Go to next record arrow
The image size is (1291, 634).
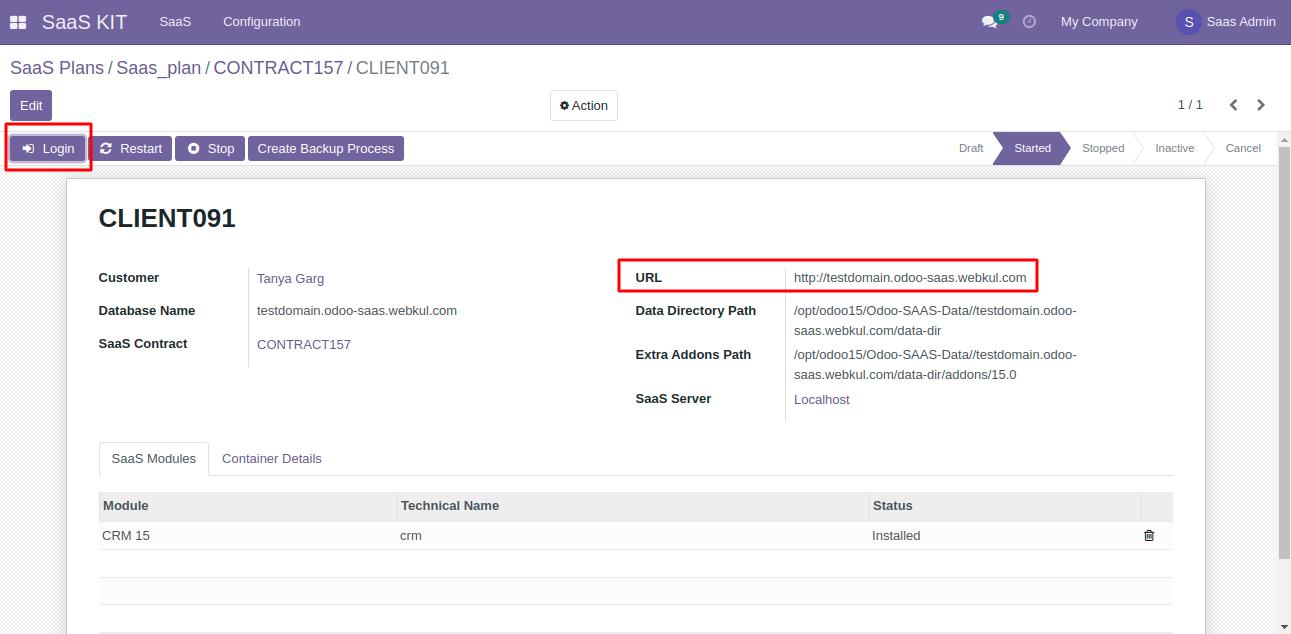(1261, 105)
